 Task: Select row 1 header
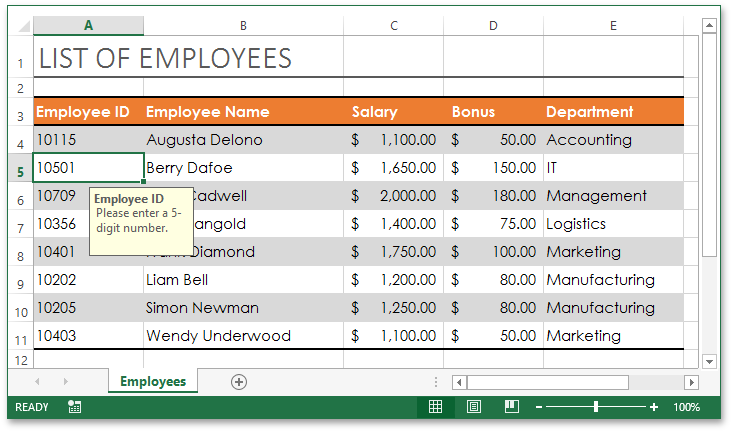tap(21, 57)
